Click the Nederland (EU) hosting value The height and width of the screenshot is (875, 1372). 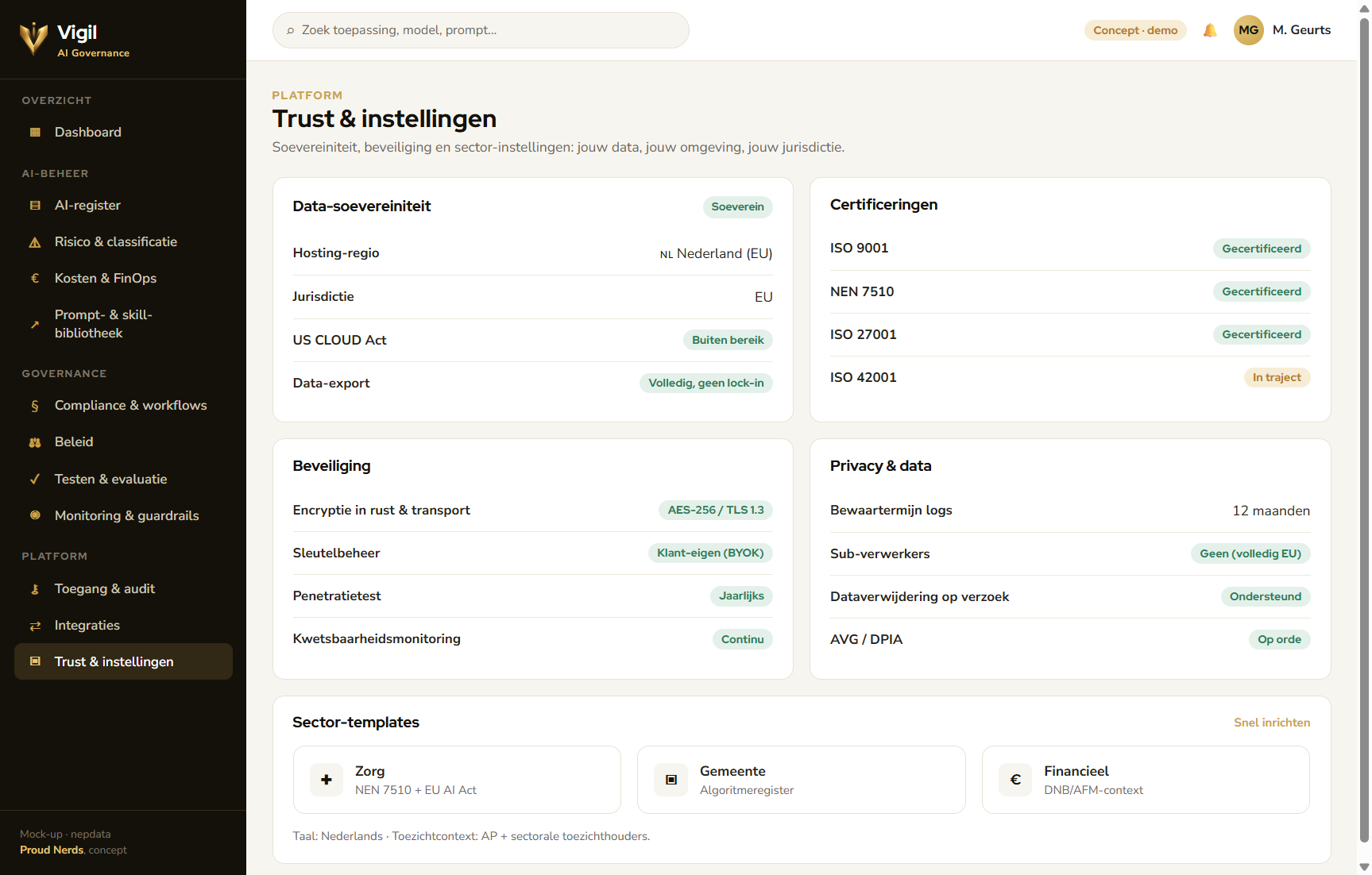point(716,253)
